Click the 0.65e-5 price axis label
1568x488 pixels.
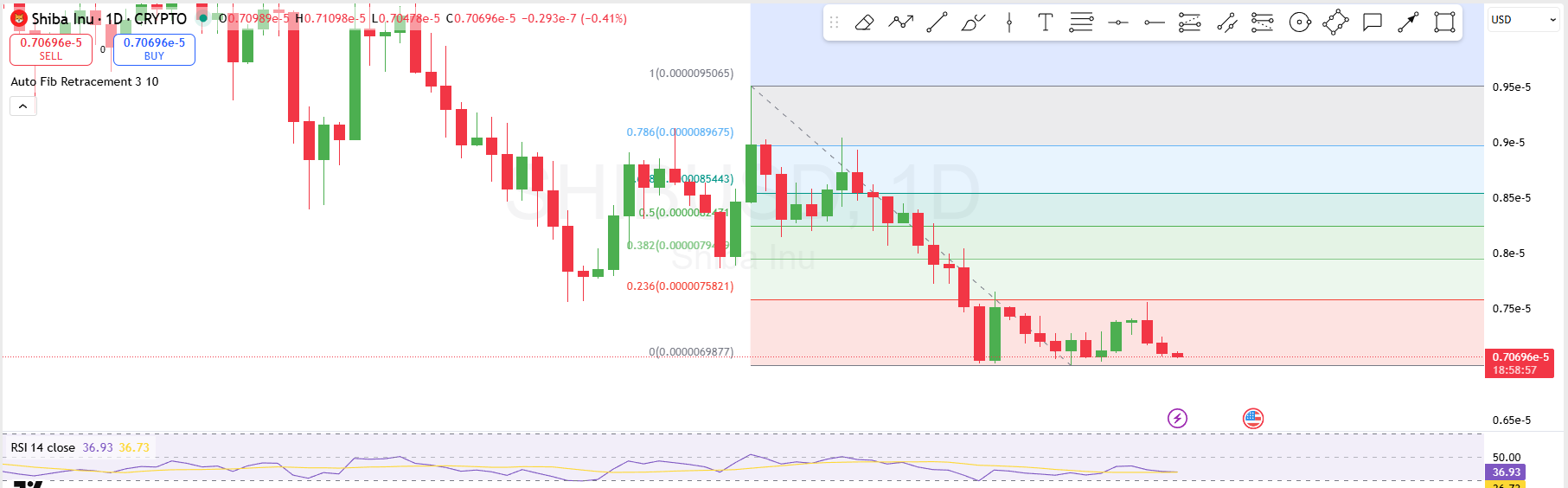[x=1512, y=421]
